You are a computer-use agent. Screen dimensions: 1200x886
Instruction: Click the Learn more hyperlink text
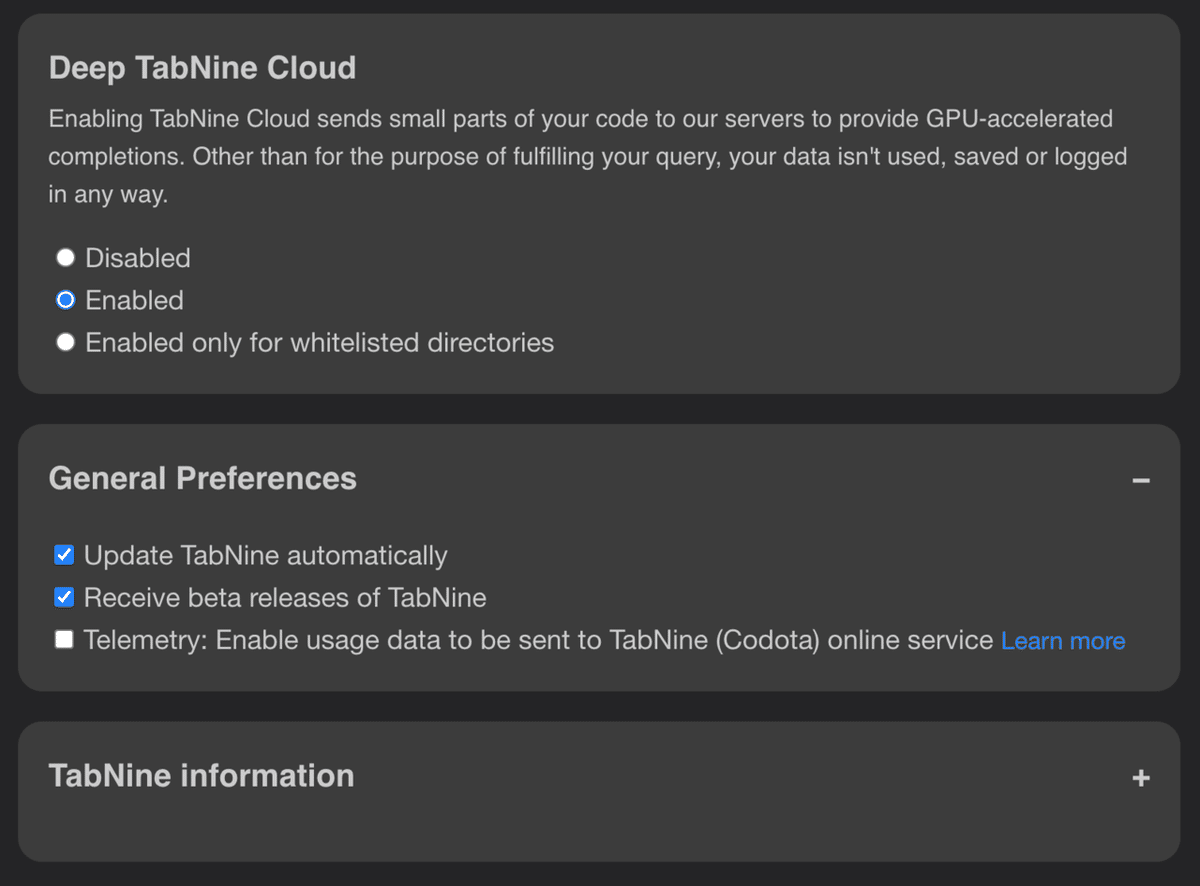coord(1063,640)
